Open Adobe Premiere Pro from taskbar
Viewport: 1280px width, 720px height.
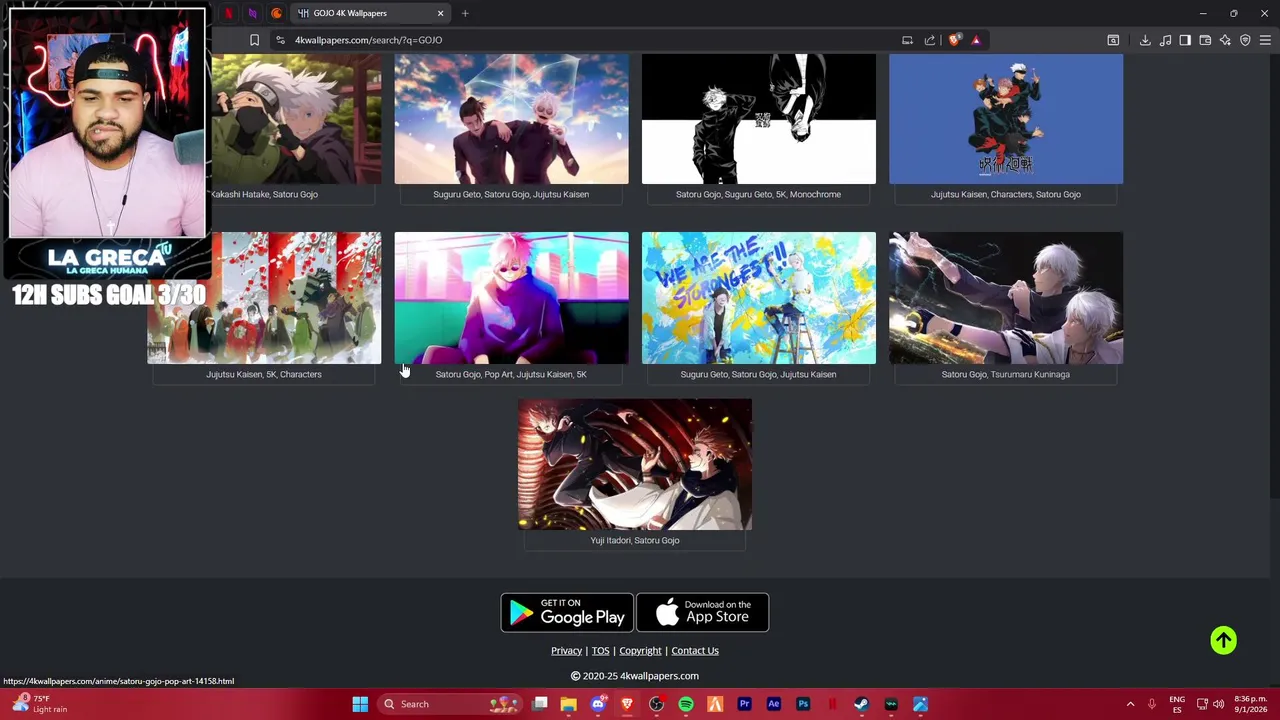pos(744,704)
